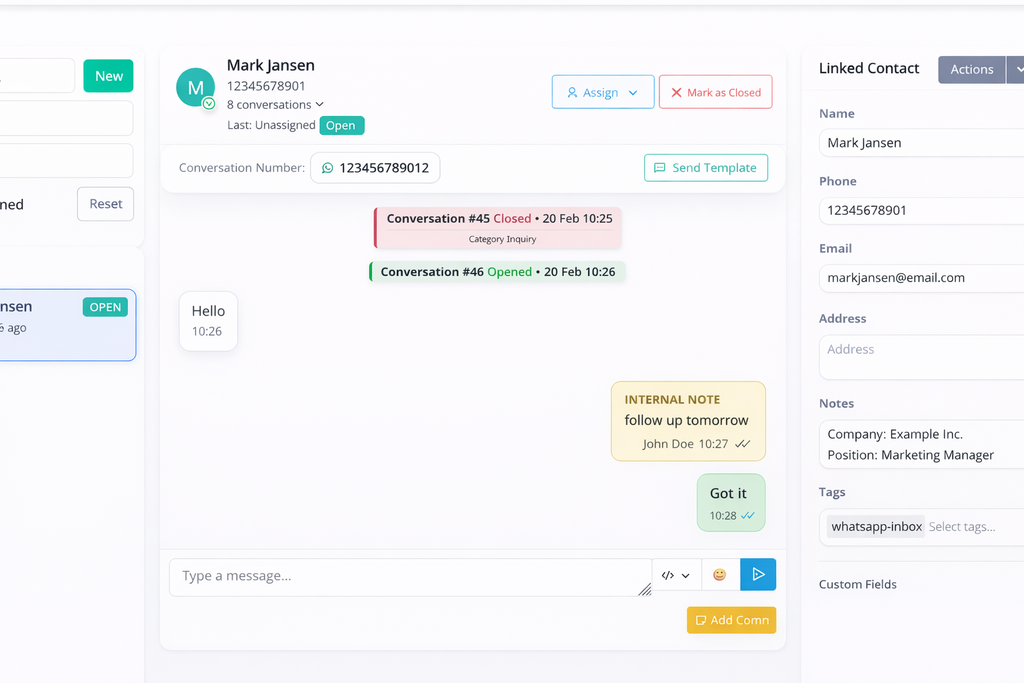The width and height of the screenshot is (1024, 683).
Task: Click the Send Template button
Action: pyautogui.click(x=705, y=168)
